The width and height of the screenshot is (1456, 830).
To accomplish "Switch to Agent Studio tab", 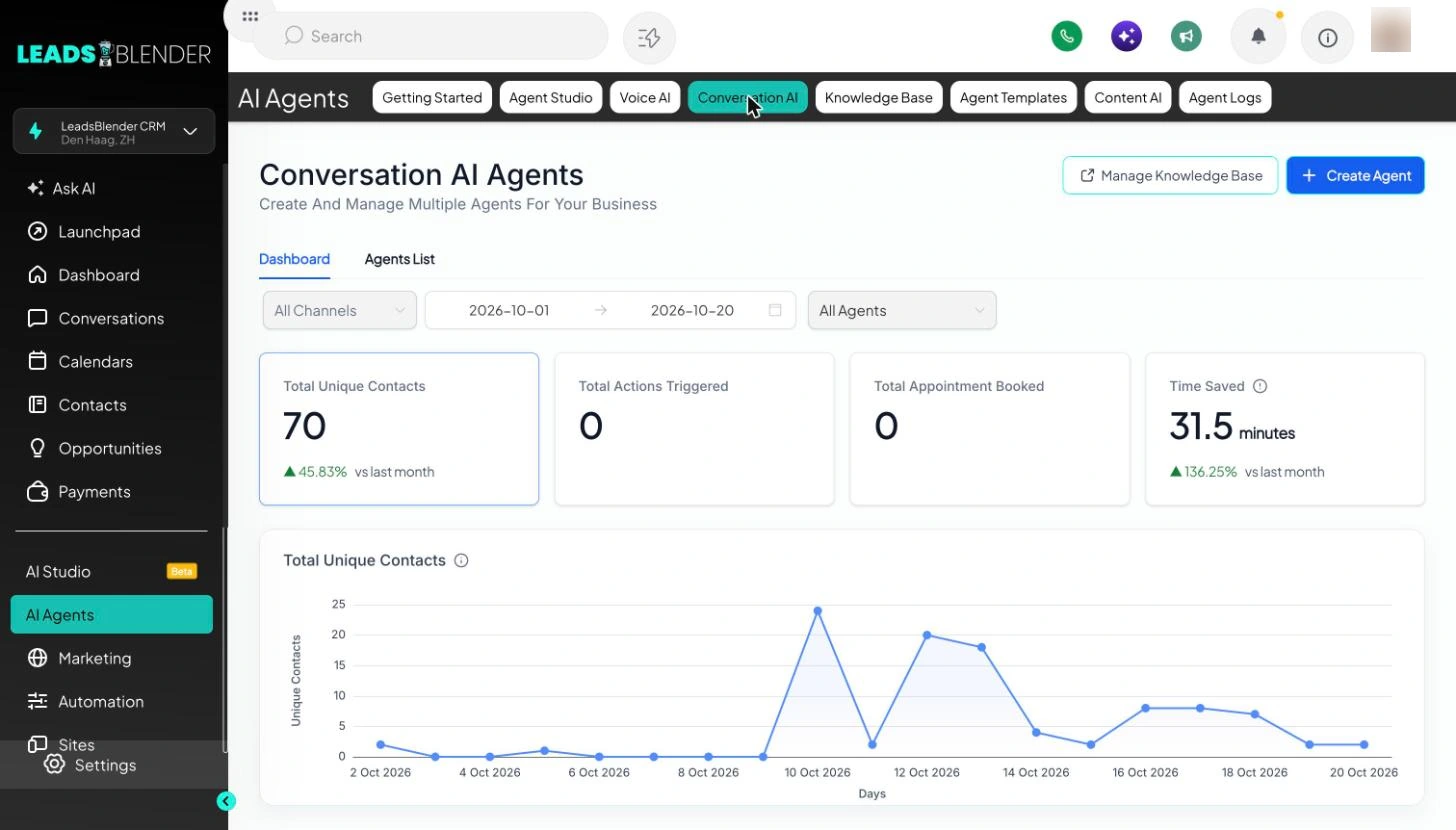I will pyautogui.click(x=551, y=98).
